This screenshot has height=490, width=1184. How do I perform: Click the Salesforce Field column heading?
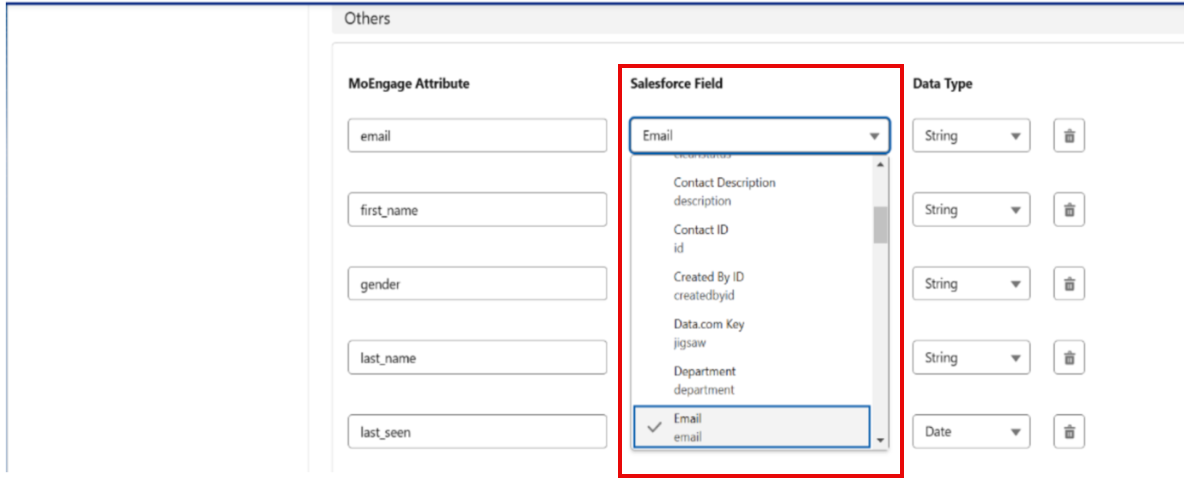tap(676, 84)
